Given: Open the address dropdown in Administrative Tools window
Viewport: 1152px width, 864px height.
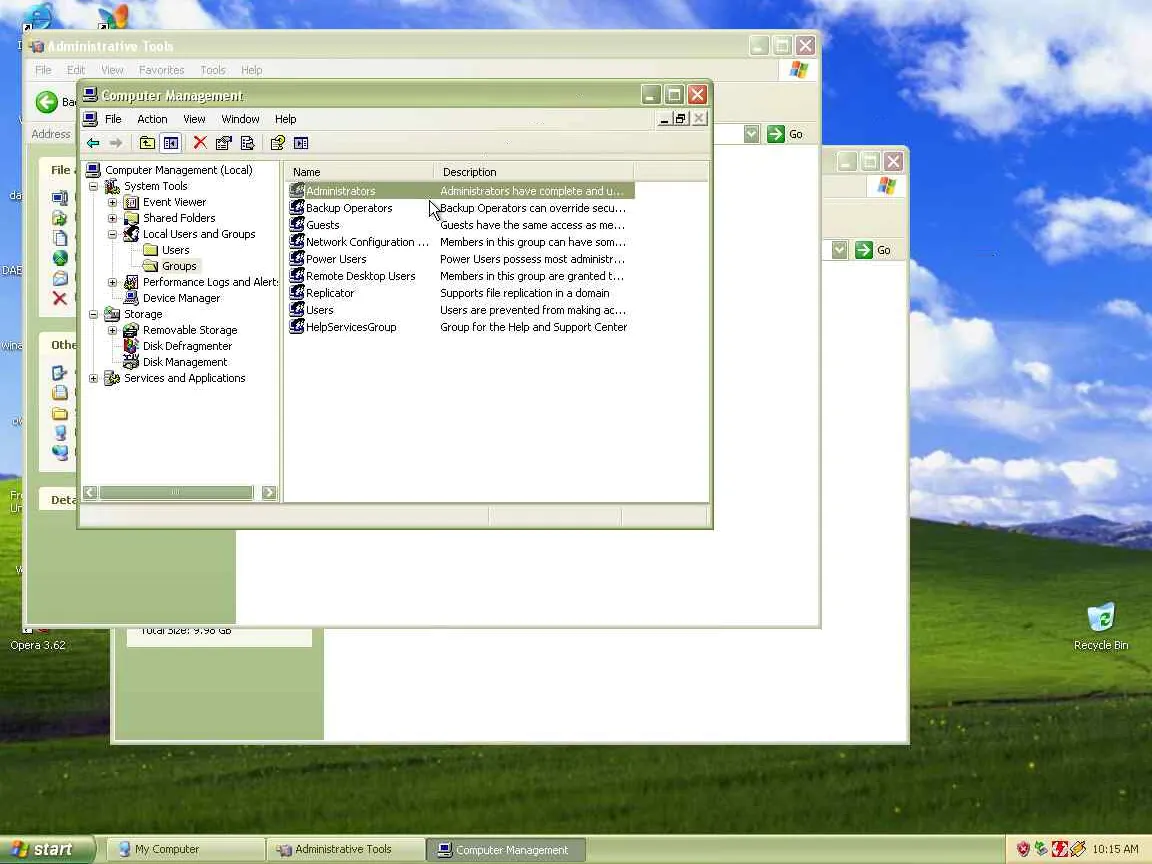Looking at the screenshot, I should pyautogui.click(x=751, y=134).
